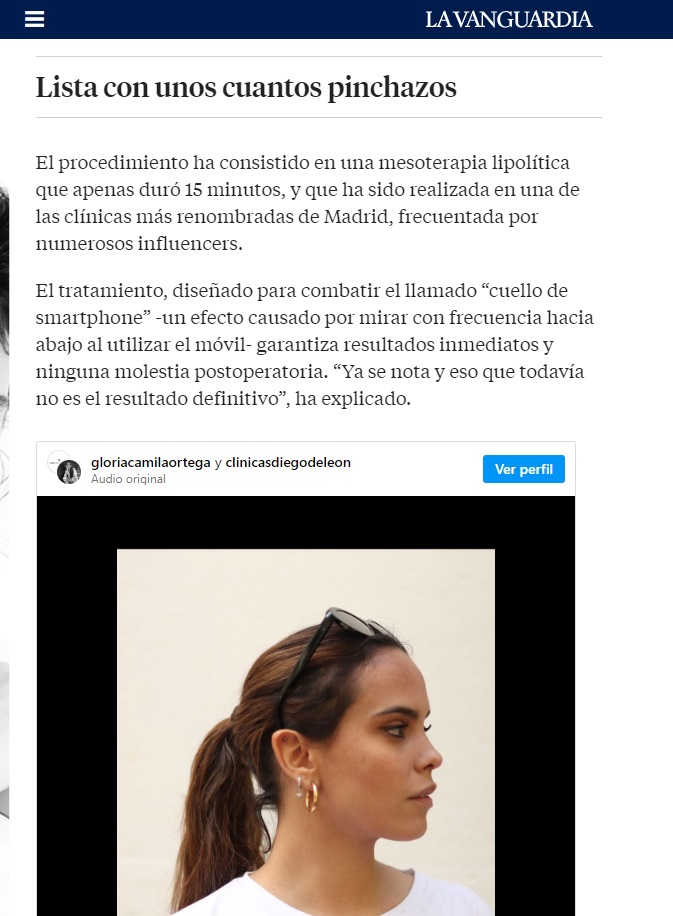The image size is (673, 916).
Task: Click the black-and-white image at left edge
Action: pyautogui.click(x=4, y=502)
